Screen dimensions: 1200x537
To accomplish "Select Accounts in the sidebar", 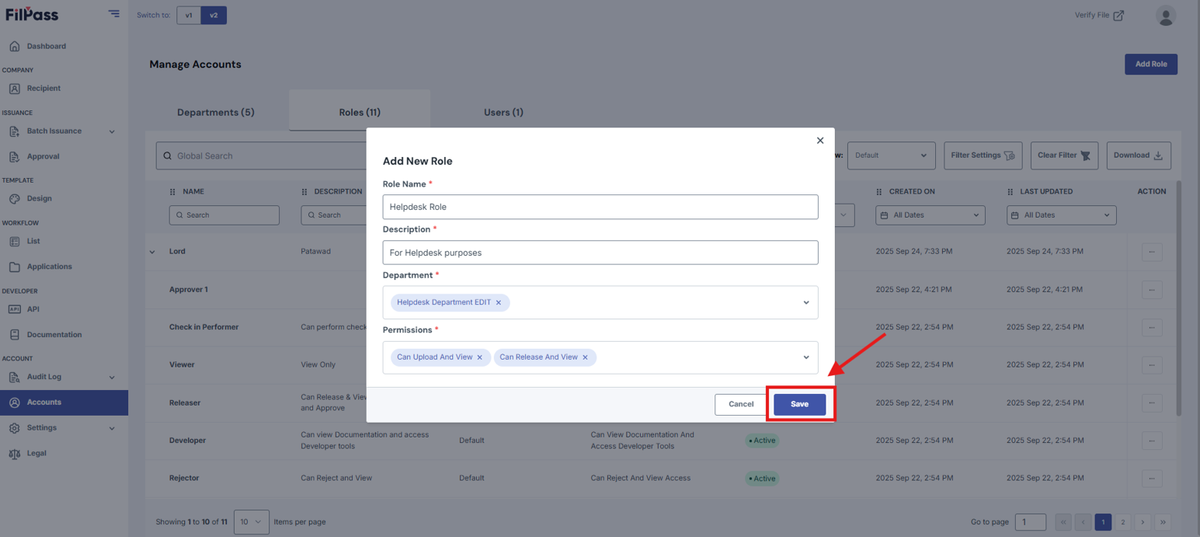I will click(x=64, y=402).
